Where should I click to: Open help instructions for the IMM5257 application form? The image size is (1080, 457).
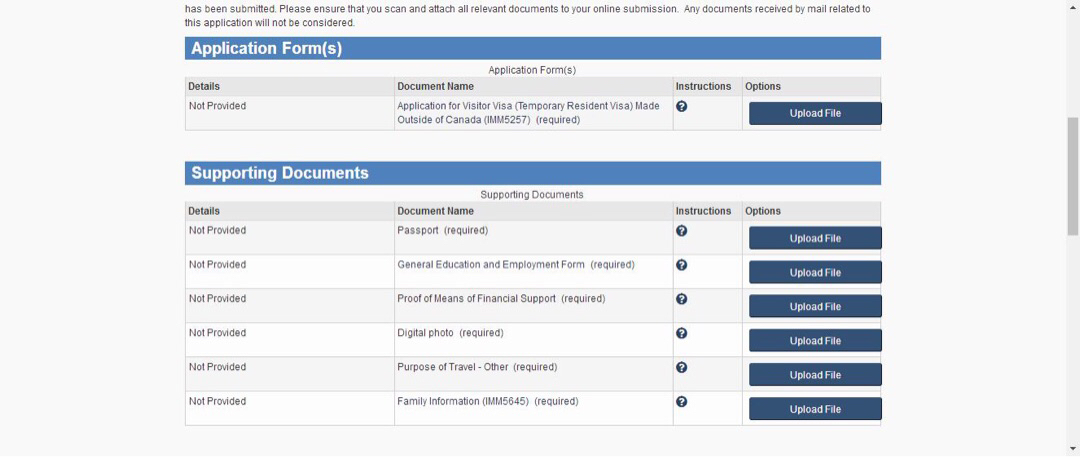[681, 106]
